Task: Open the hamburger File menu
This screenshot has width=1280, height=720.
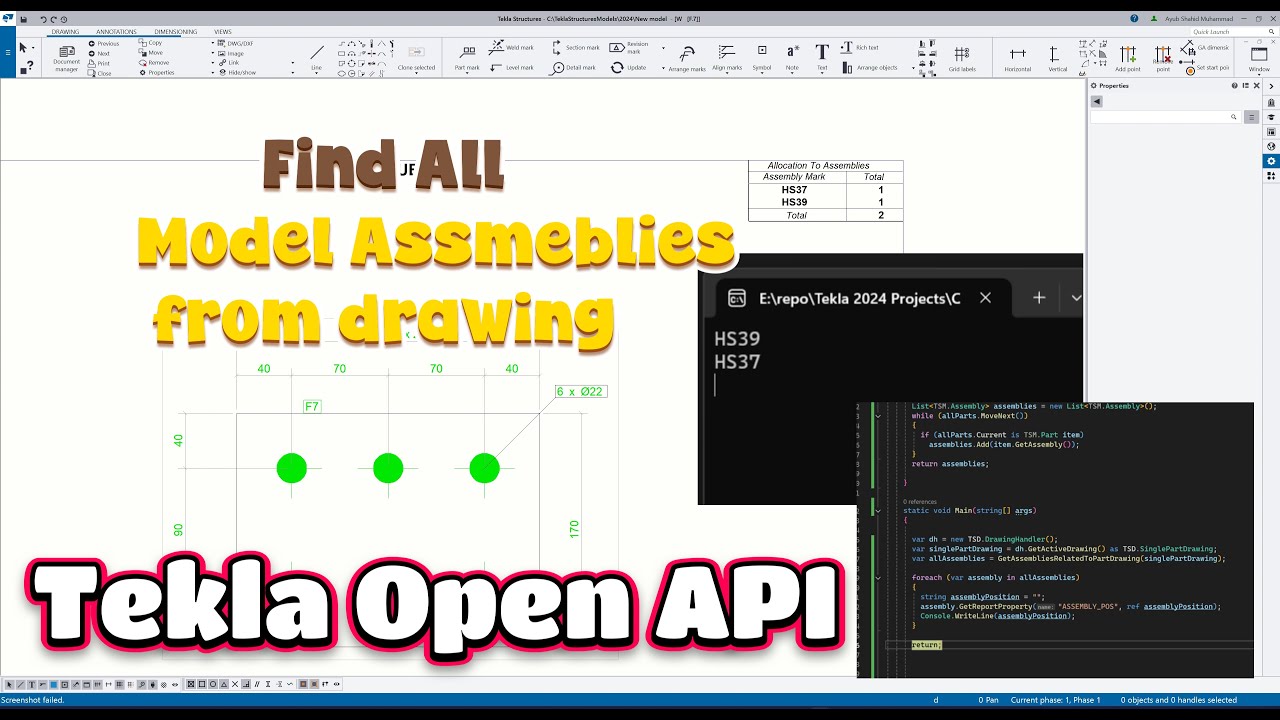Action: point(8,51)
